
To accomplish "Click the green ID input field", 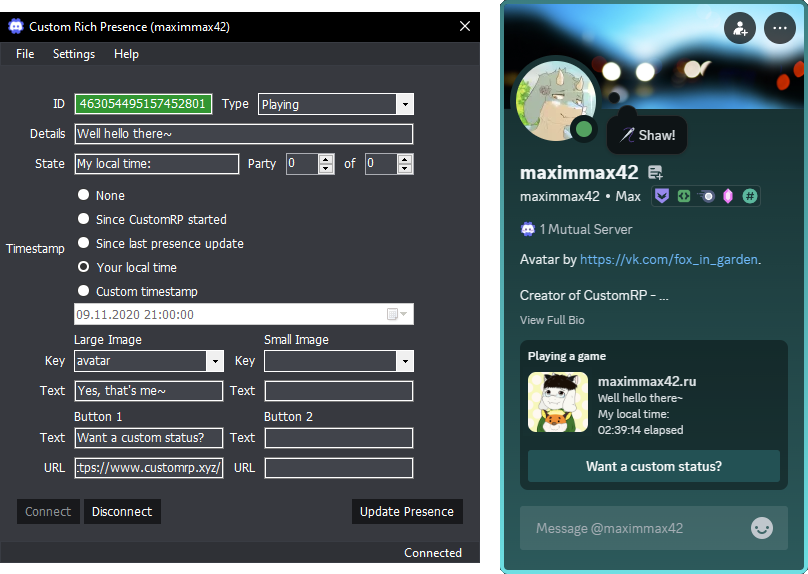I will point(143,104).
